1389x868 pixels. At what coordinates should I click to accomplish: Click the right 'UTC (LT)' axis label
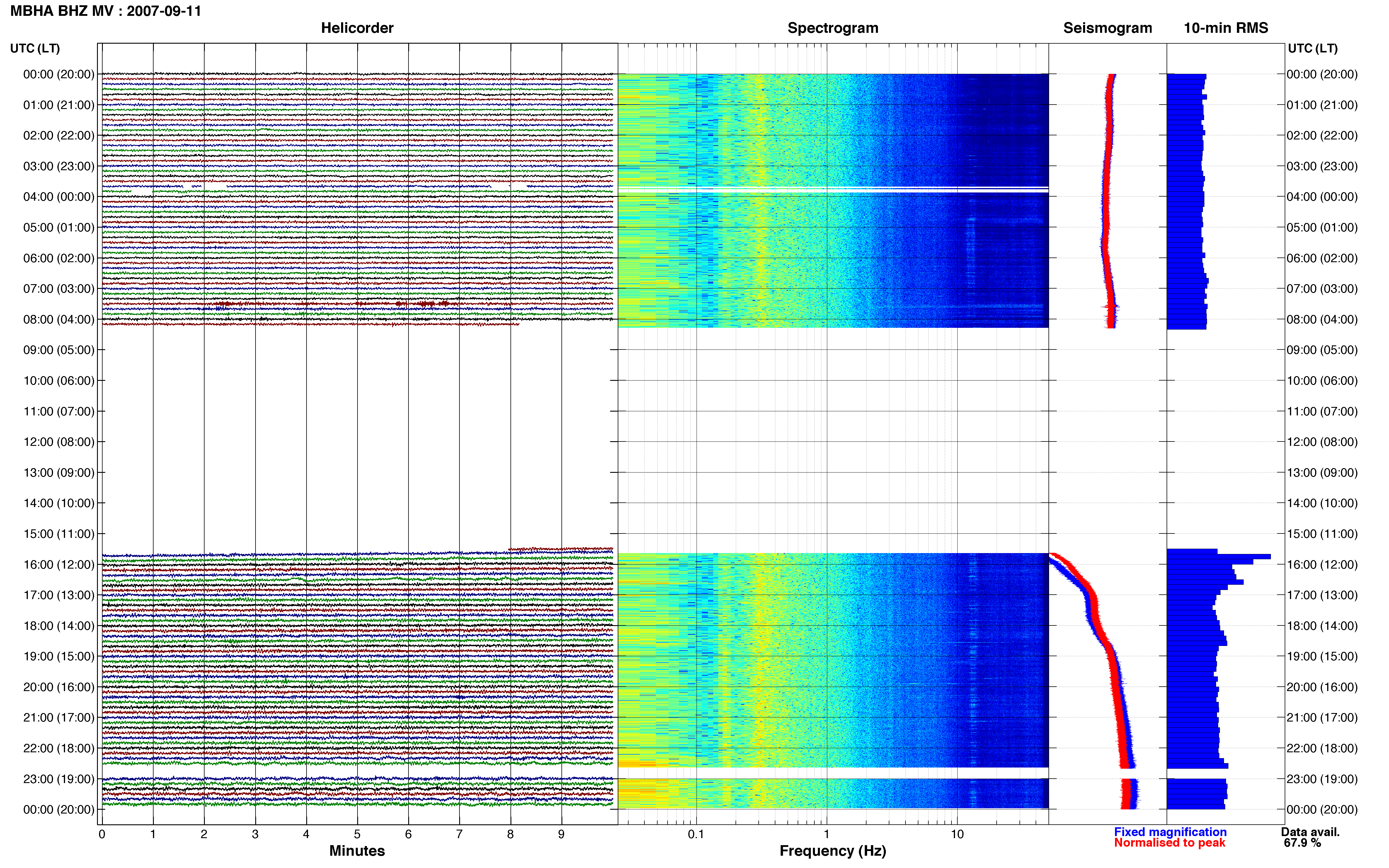tap(1313, 48)
